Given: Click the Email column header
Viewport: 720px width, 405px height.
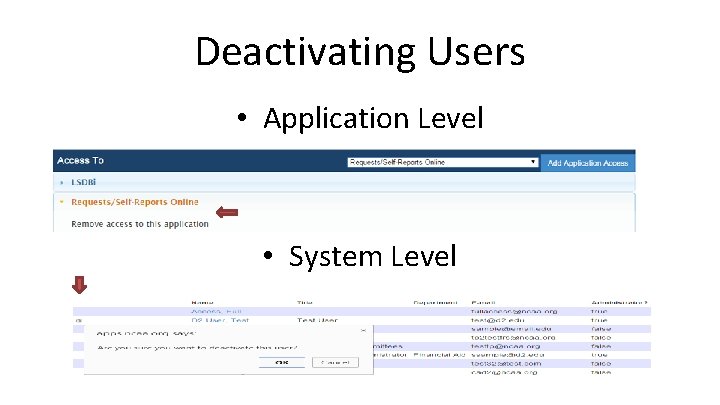Looking at the screenshot, I should click(483, 303).
